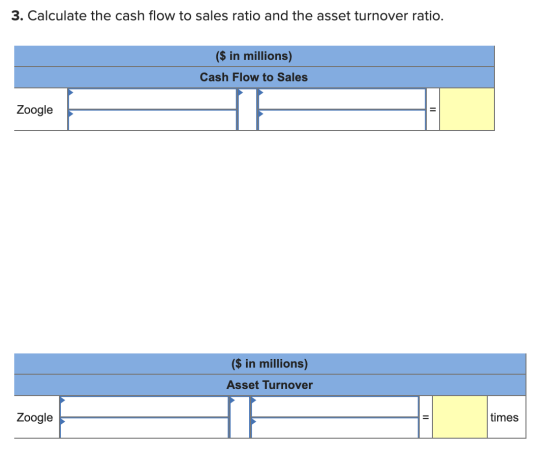Image resolution: width=560 pixels, height=456 pixels.
Task: Open Cash Flow to Sales operator dropdown
Action: click(247, 109)
